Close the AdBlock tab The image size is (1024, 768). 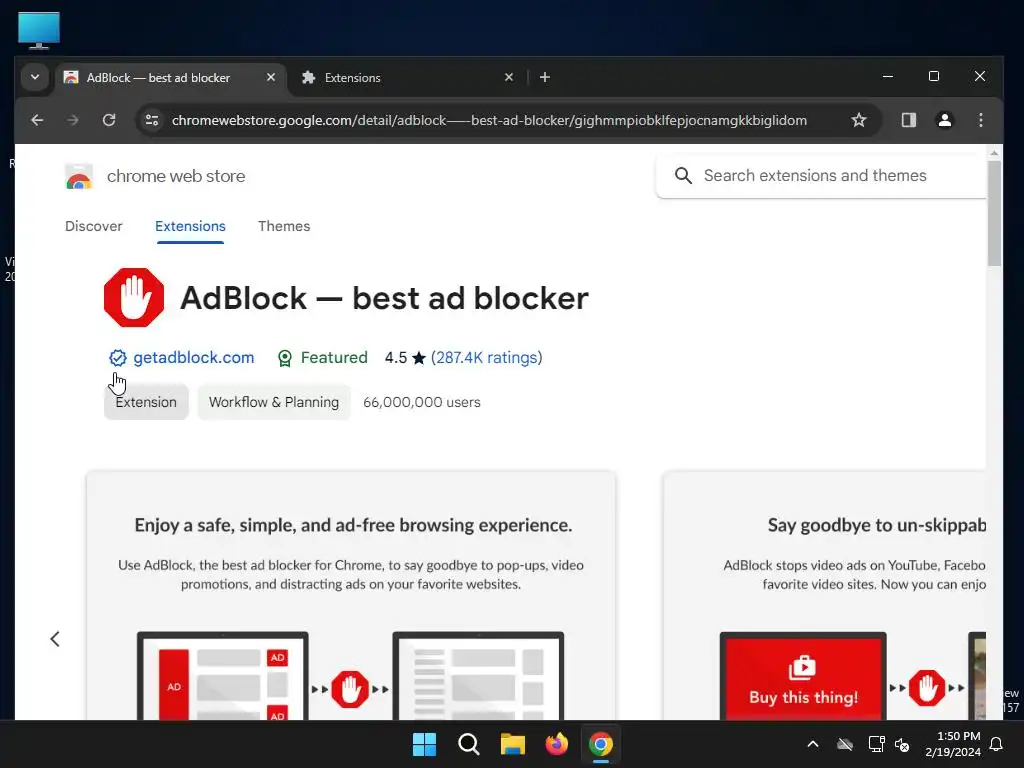(x=271, y=77)
